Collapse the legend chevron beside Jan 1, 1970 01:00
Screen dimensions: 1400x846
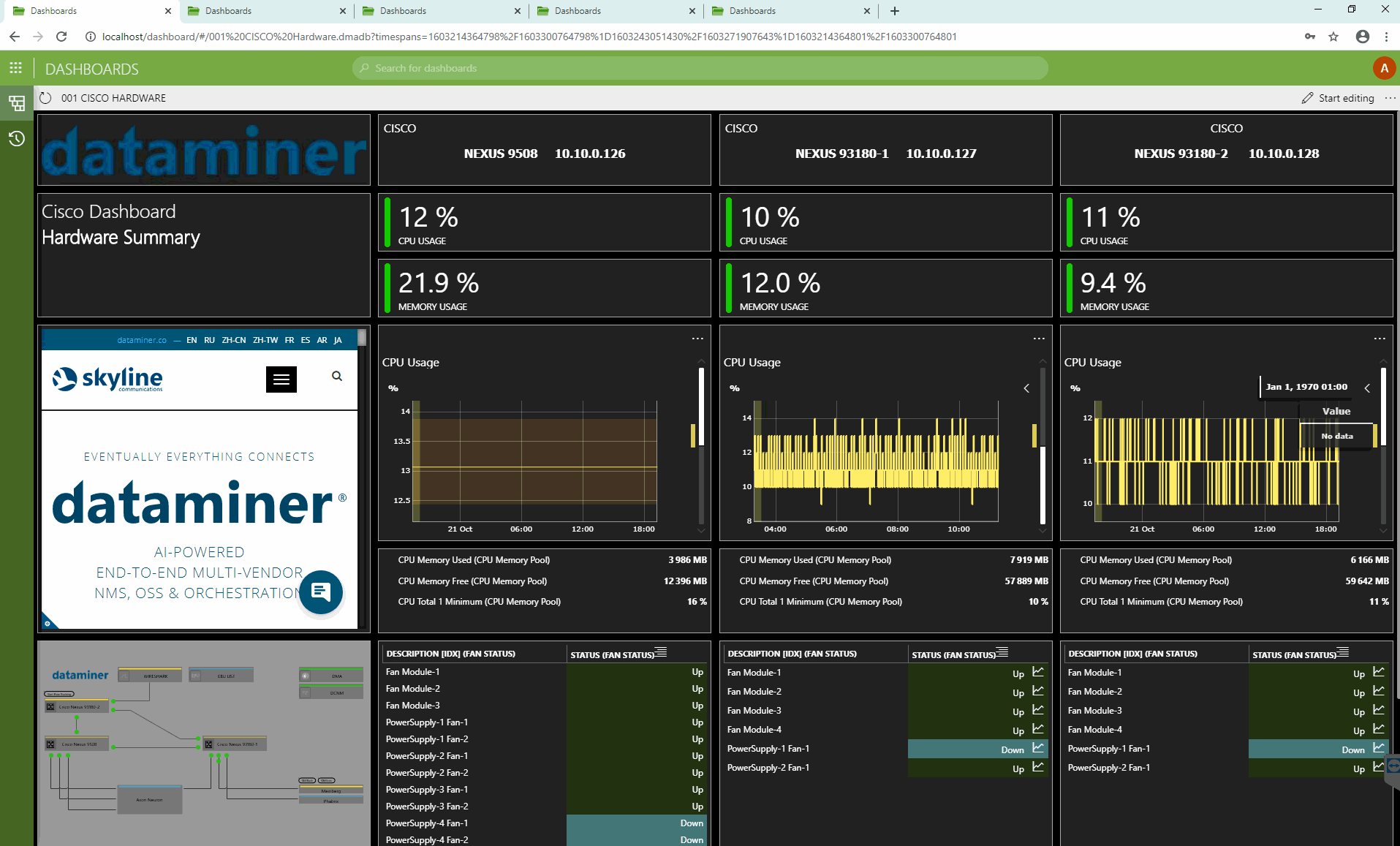[x=1367, y=388]
